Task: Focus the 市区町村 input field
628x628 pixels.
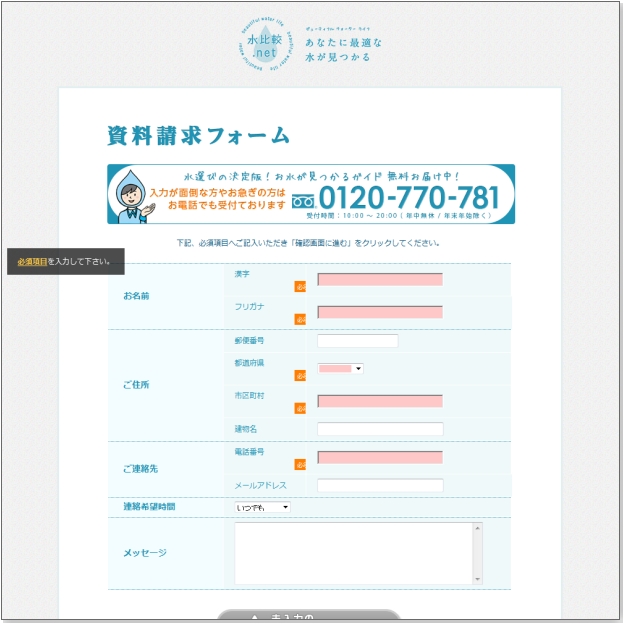Action: point(382,403)
